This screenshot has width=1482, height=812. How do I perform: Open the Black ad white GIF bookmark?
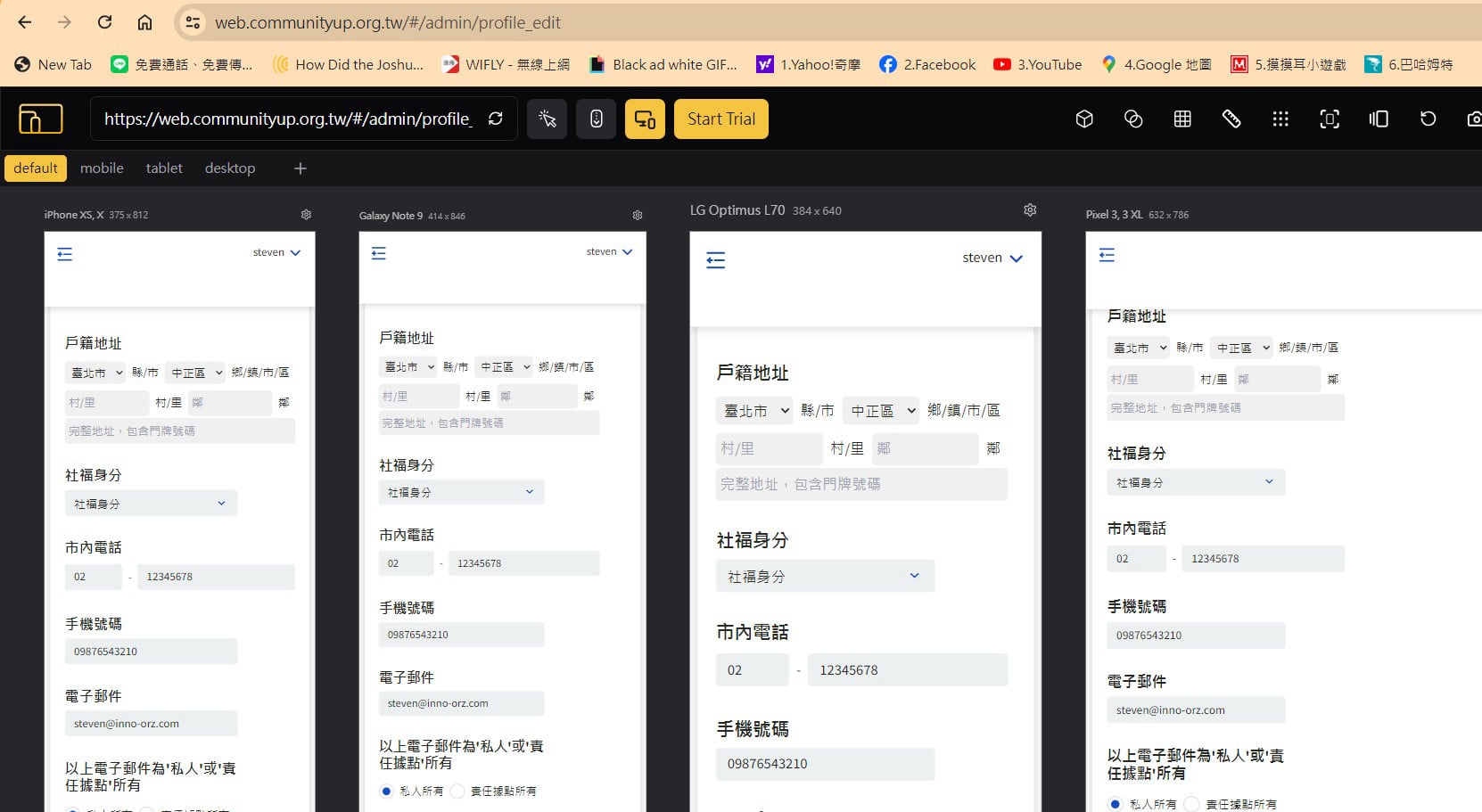[663, 64]
